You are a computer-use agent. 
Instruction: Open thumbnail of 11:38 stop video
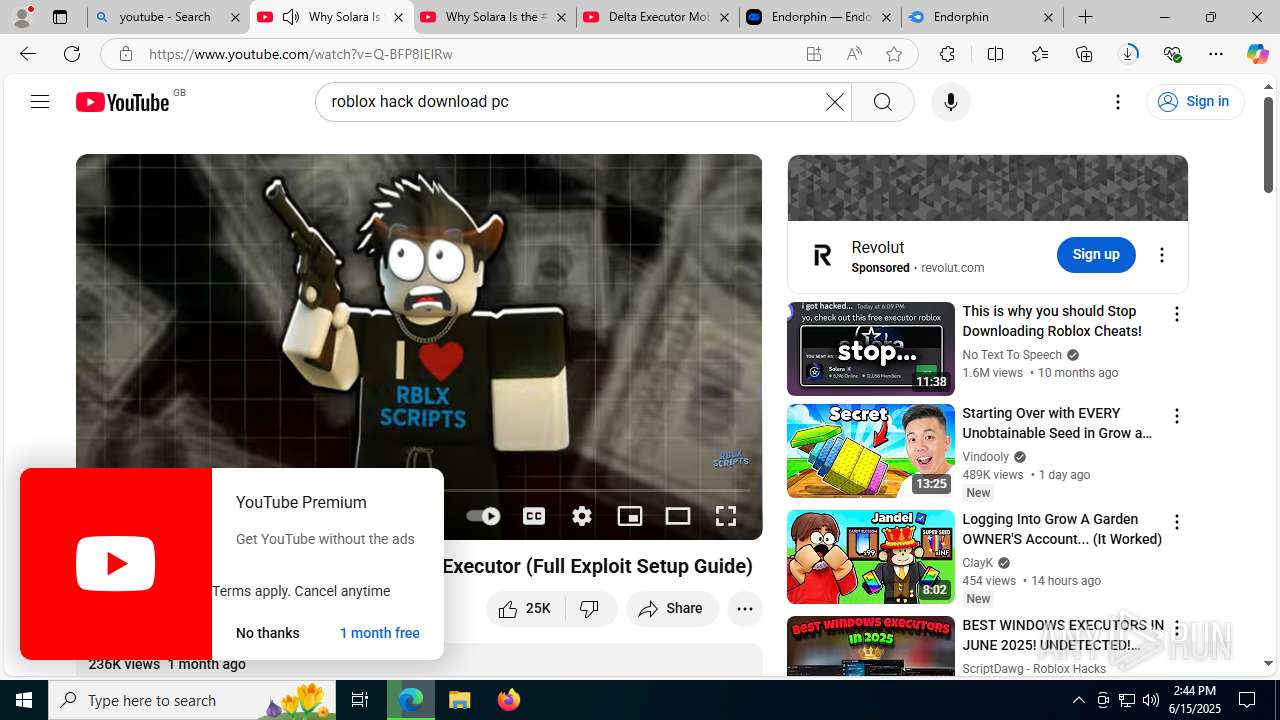[x=871, y=349]
